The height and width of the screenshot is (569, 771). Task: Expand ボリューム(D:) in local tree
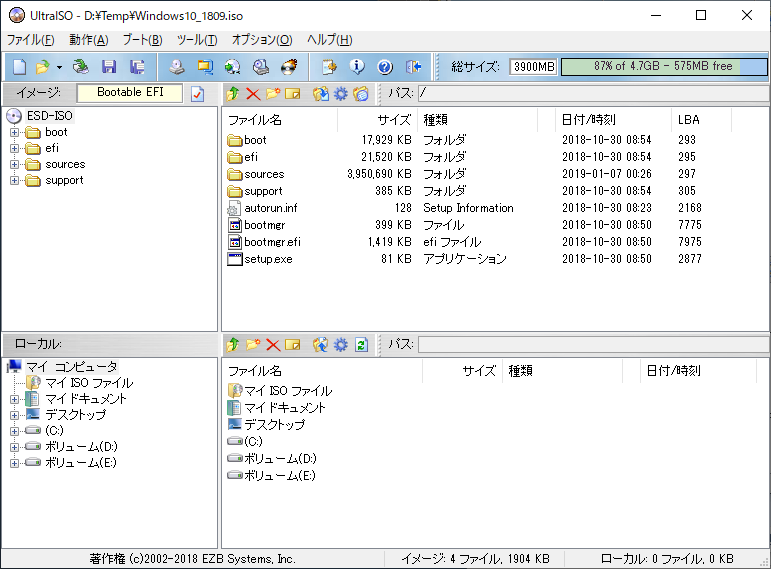pos(14,447)
